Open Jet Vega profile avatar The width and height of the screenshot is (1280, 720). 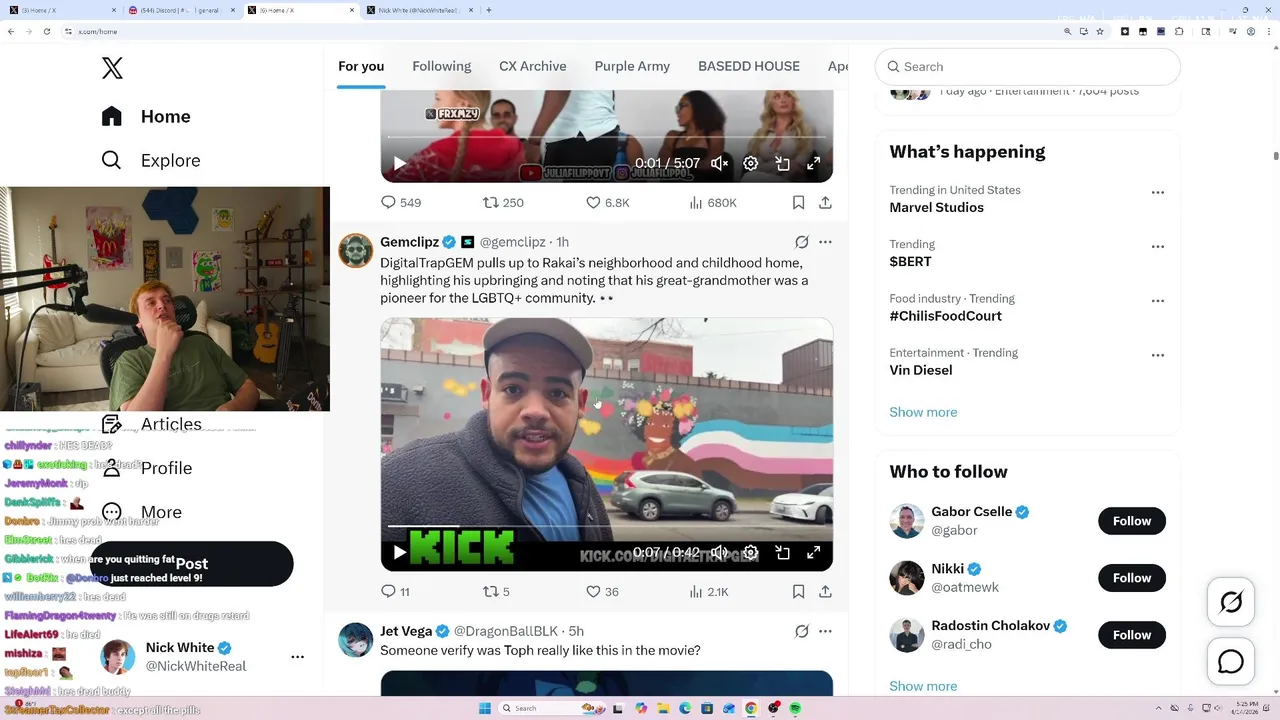click(x=355, y=640)
